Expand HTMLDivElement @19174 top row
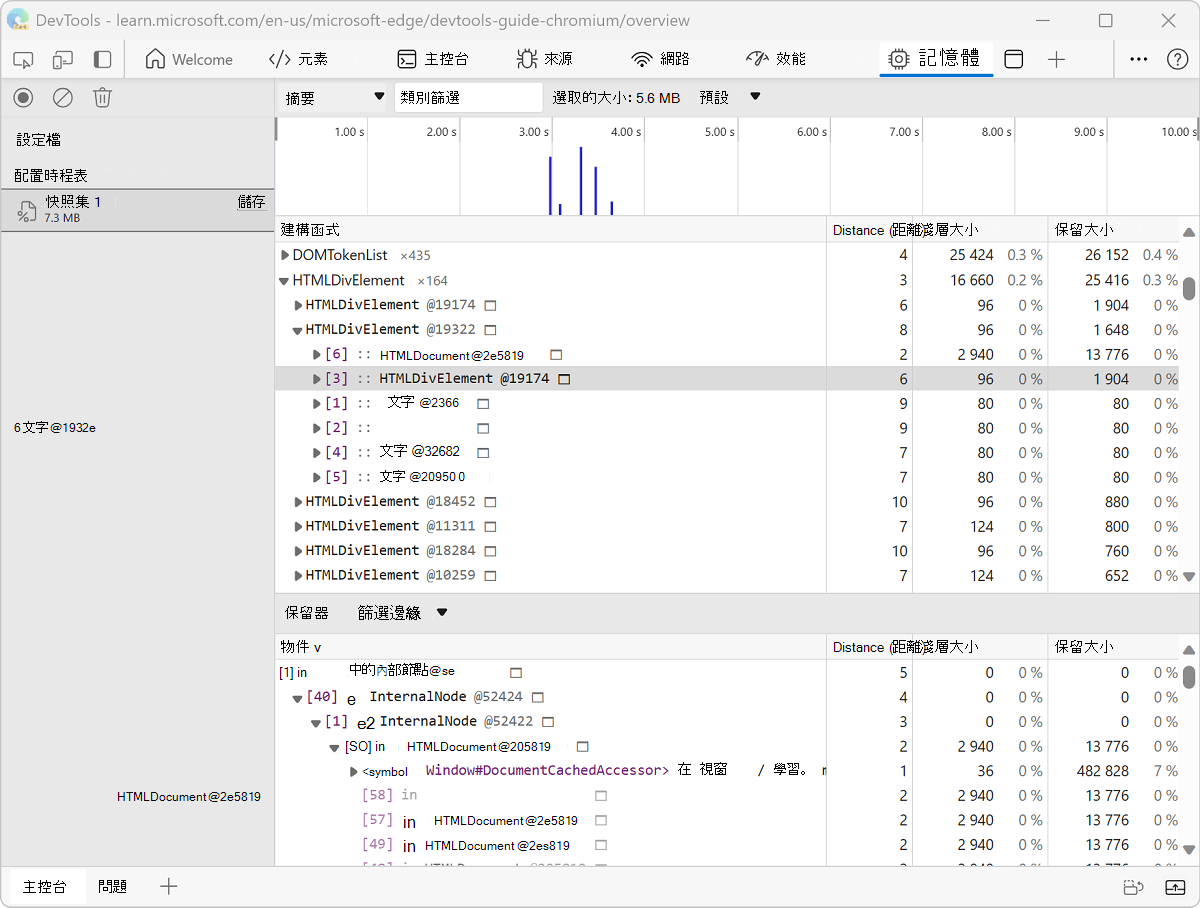Image resolution: width=1200 pixels, height=908 pixels. coord(298,305)
